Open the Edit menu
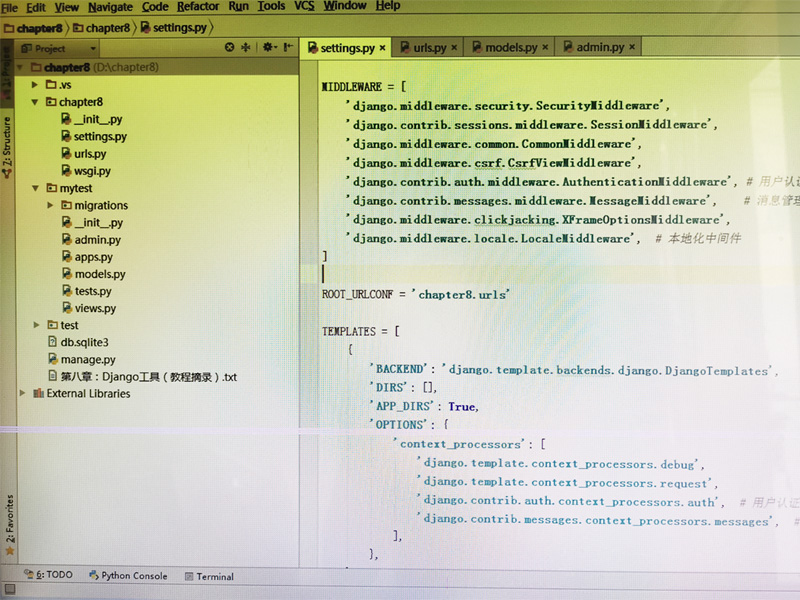 36,7
